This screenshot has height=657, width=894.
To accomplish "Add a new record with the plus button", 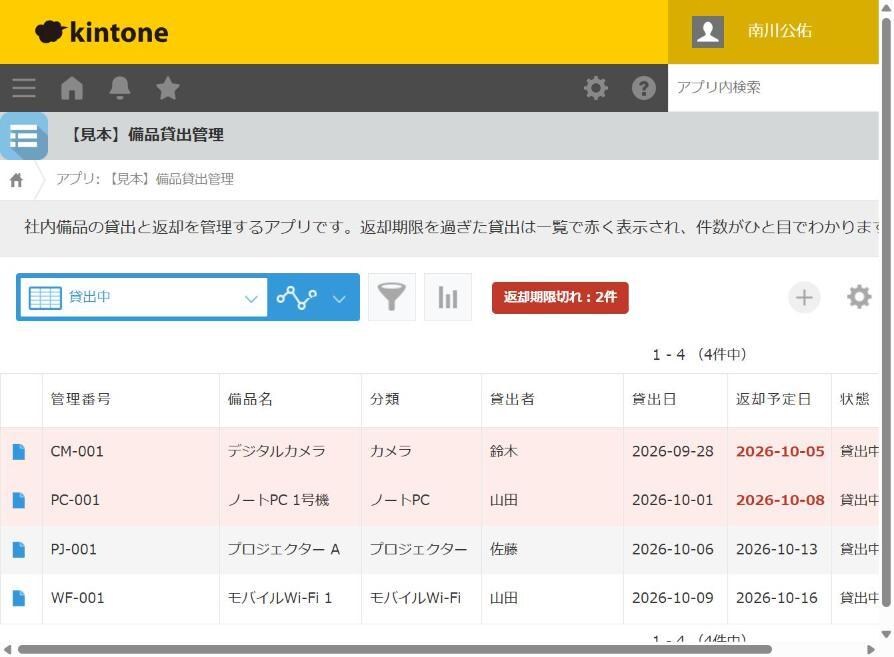I will [x=804, y=297].
